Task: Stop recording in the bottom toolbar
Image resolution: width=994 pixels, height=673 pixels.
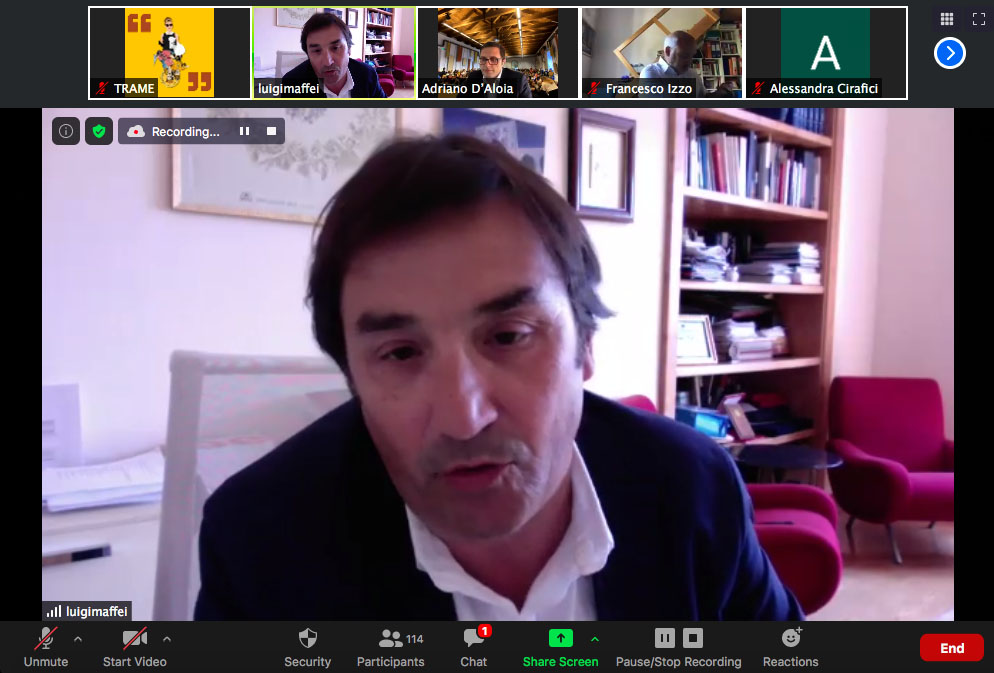Action: tap(693, 638)
